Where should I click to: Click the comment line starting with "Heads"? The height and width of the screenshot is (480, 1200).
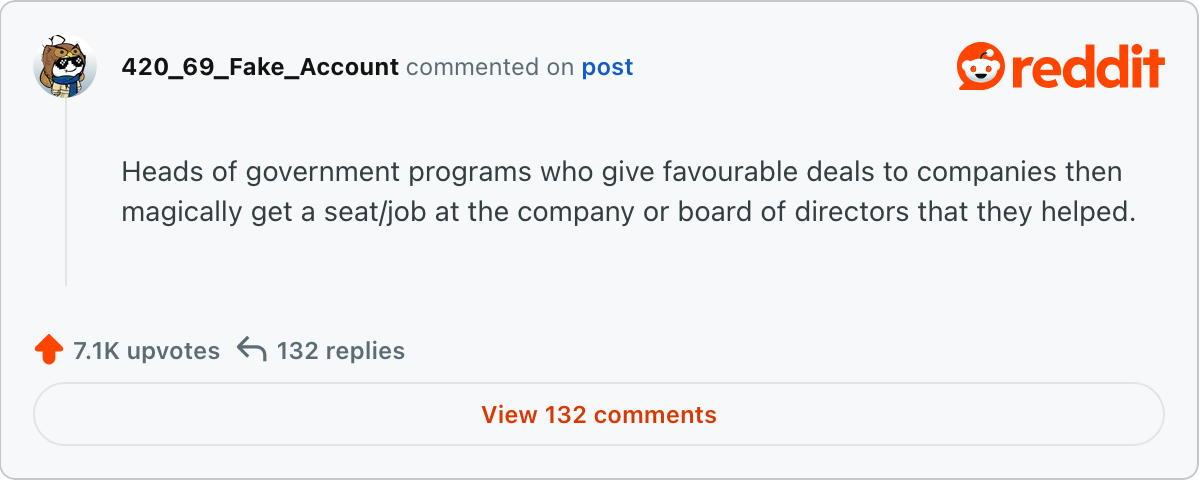point(621,173)
